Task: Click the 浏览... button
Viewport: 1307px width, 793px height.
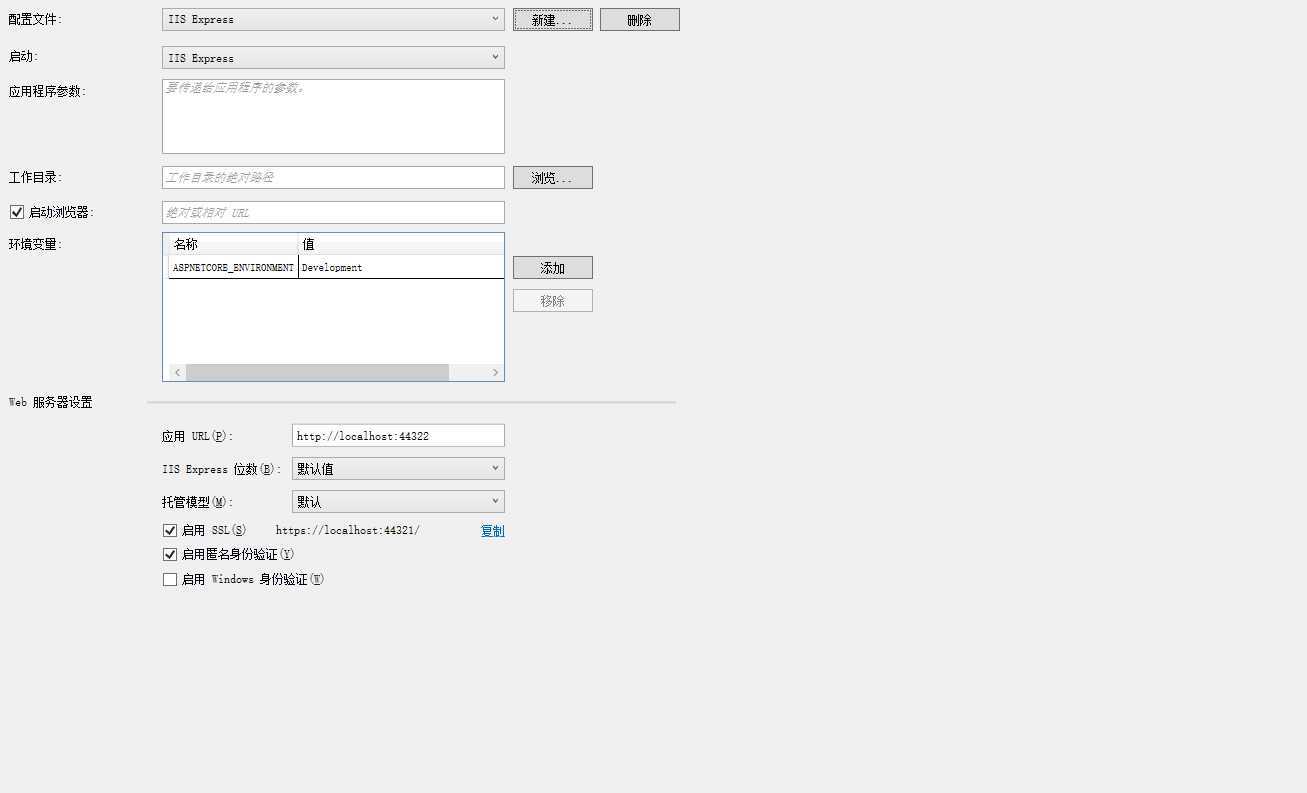Action: [553, 178]
